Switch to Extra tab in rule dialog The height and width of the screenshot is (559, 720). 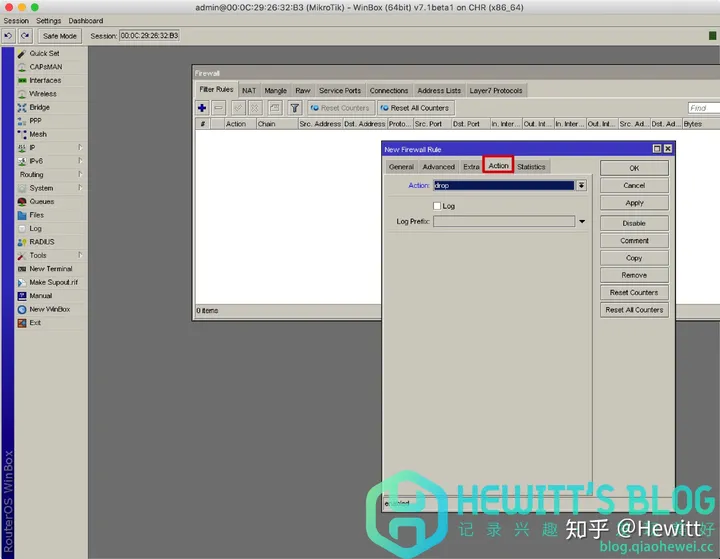(471, 167)
